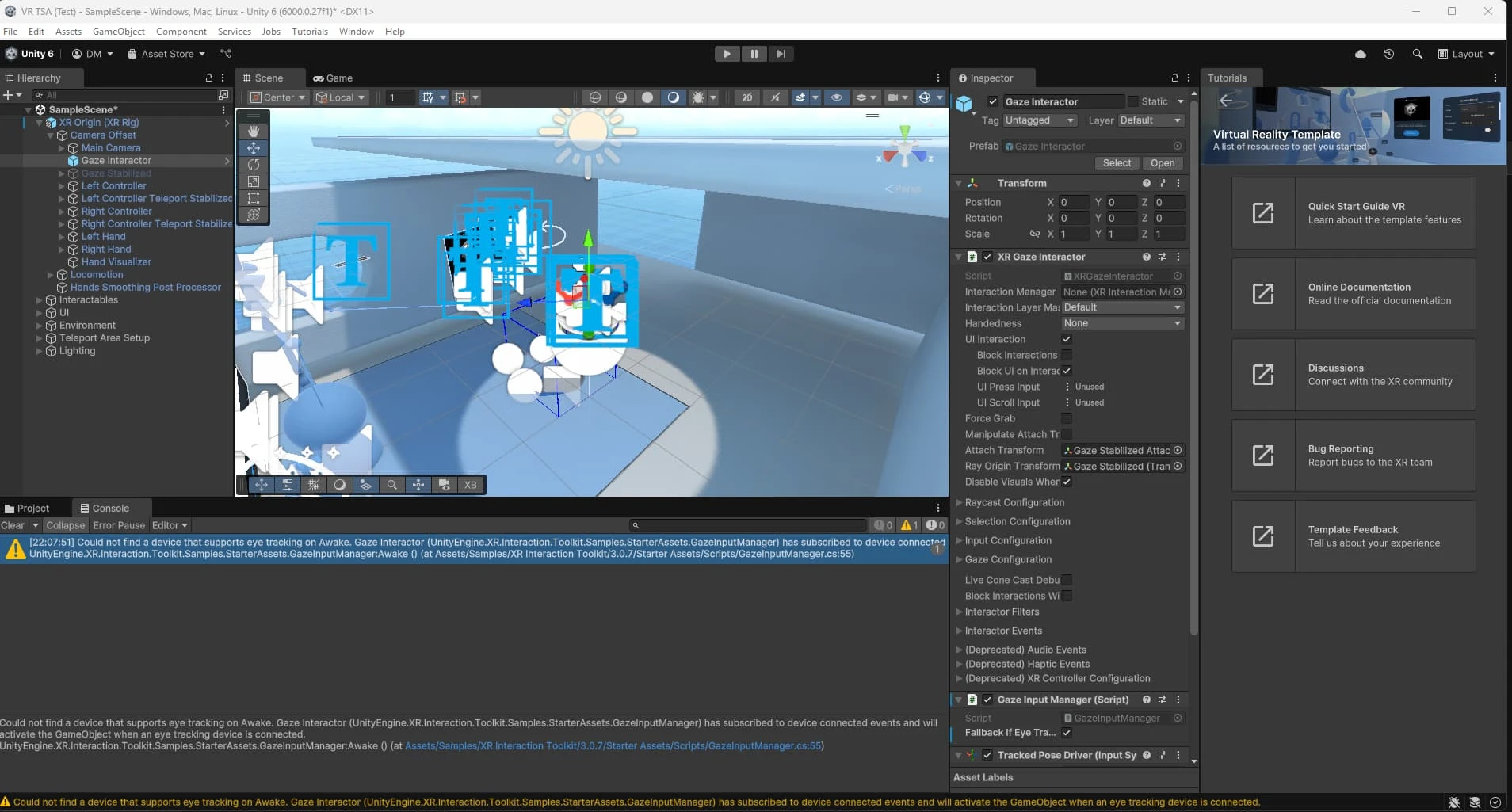Click the Clear button in Console

13,525
